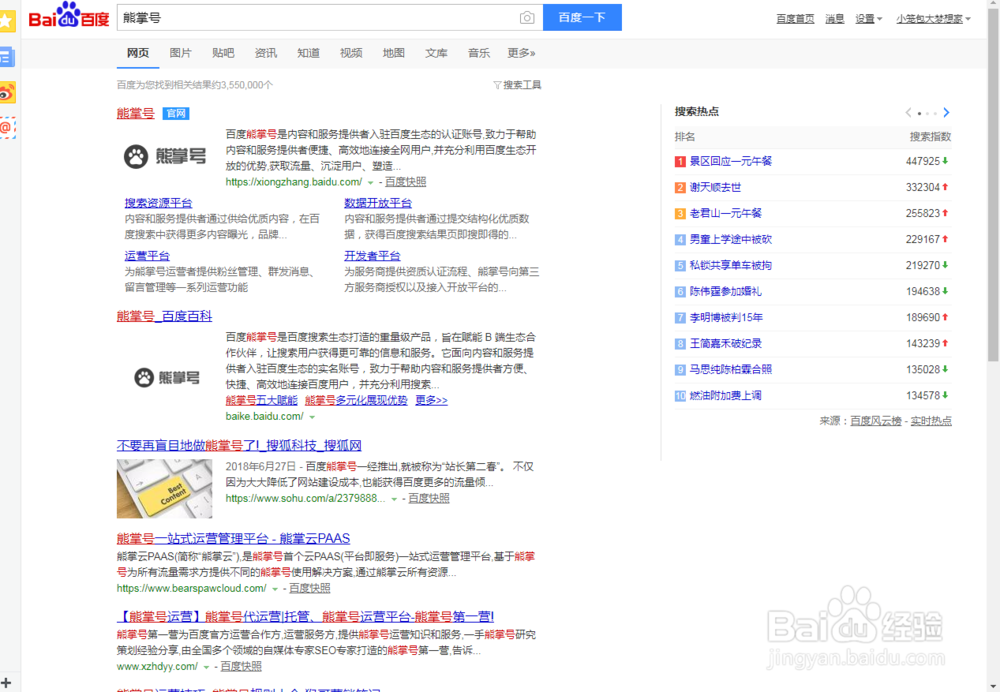Open the Best Content keyboard thumbnail
The width and height of the screenshot is (1000, 692).
165,489
